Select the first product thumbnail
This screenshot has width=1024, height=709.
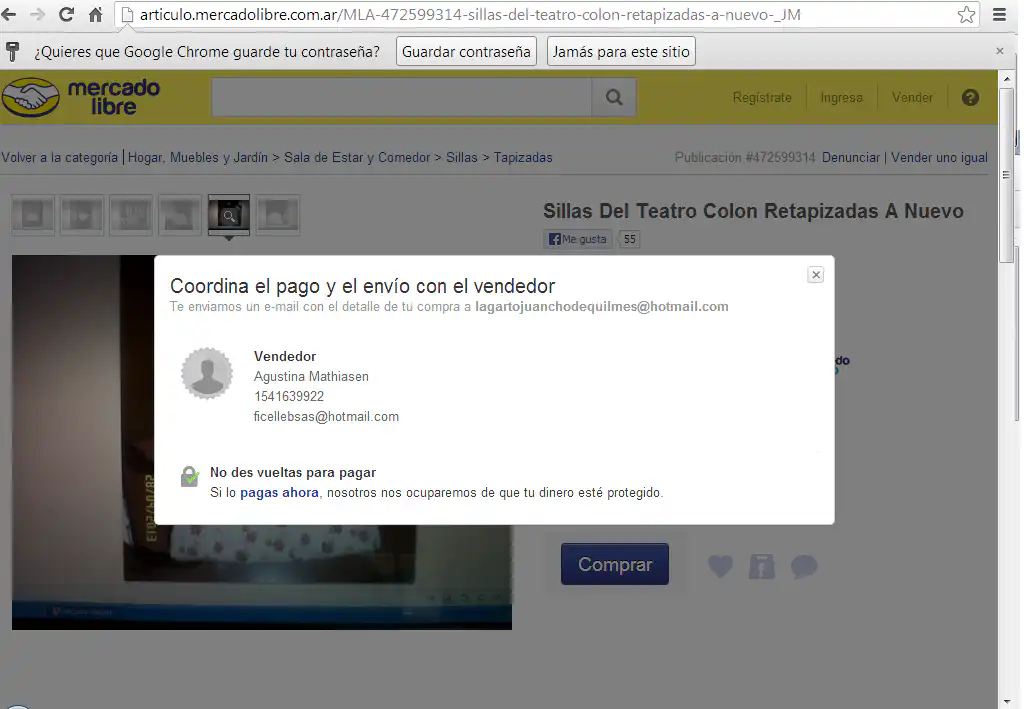(x=33, y=215)
